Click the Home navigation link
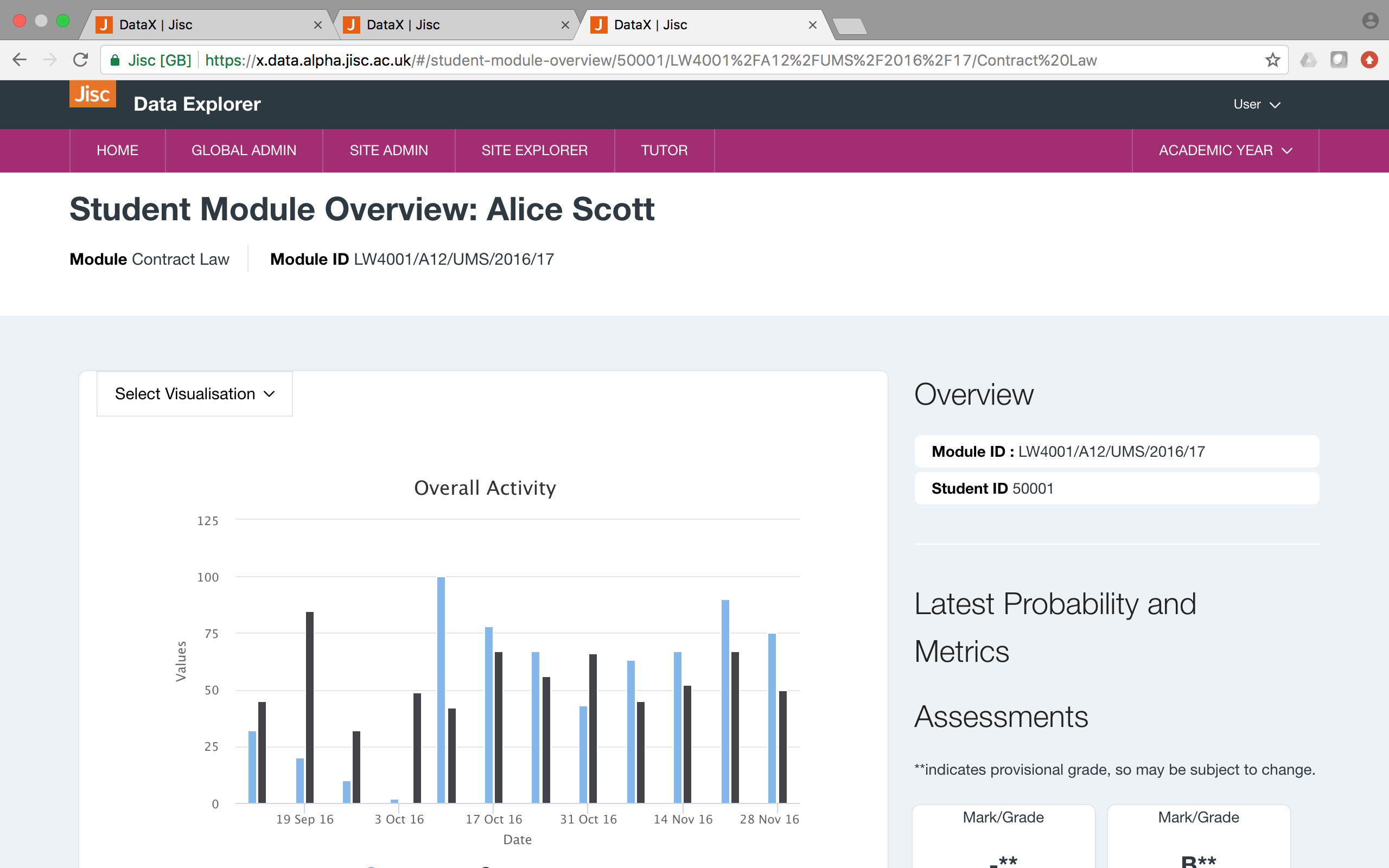This screenshot has width=1389, height=868. 117,150
